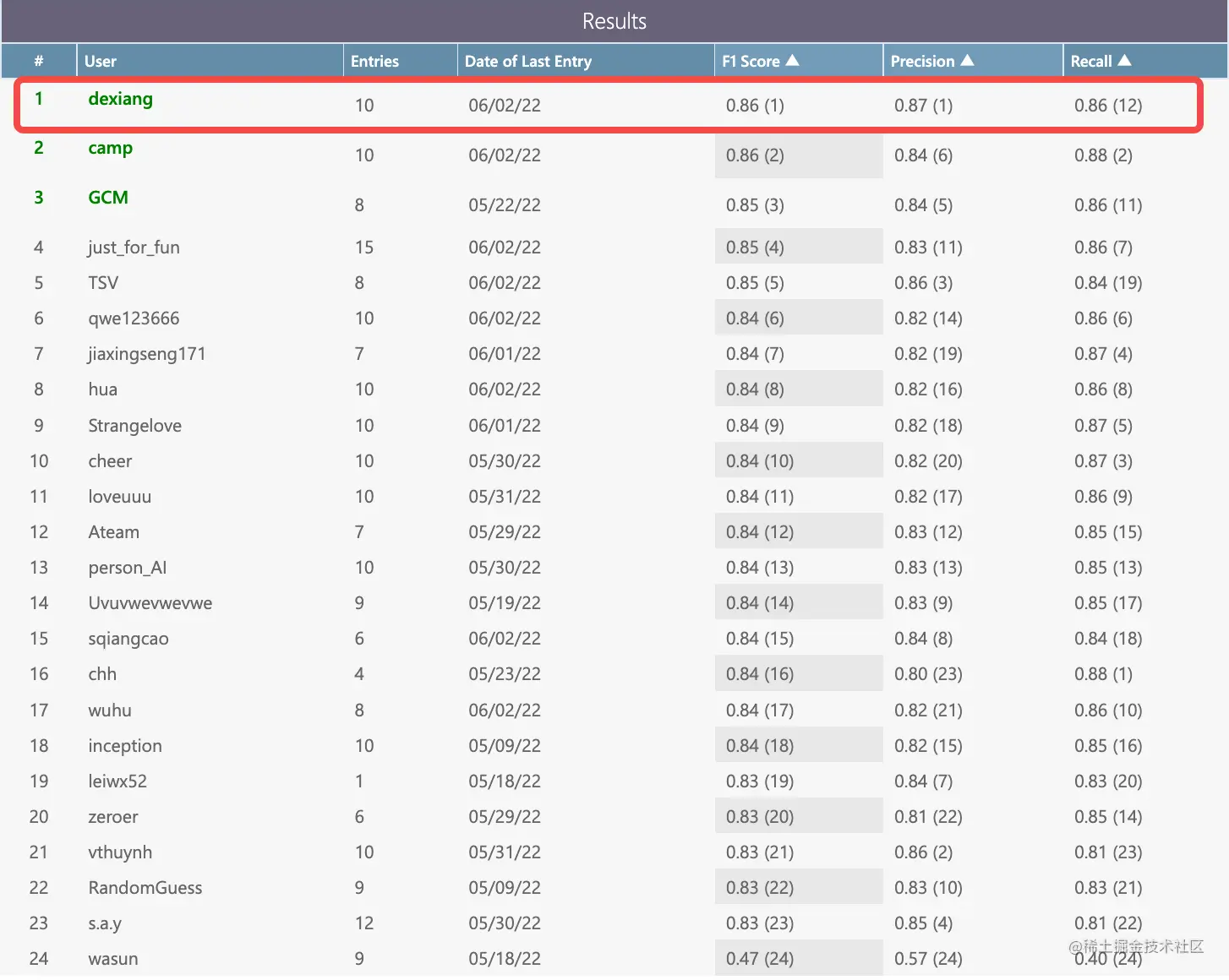
Task: Select username leiwx52
Action: coord(117,781)
